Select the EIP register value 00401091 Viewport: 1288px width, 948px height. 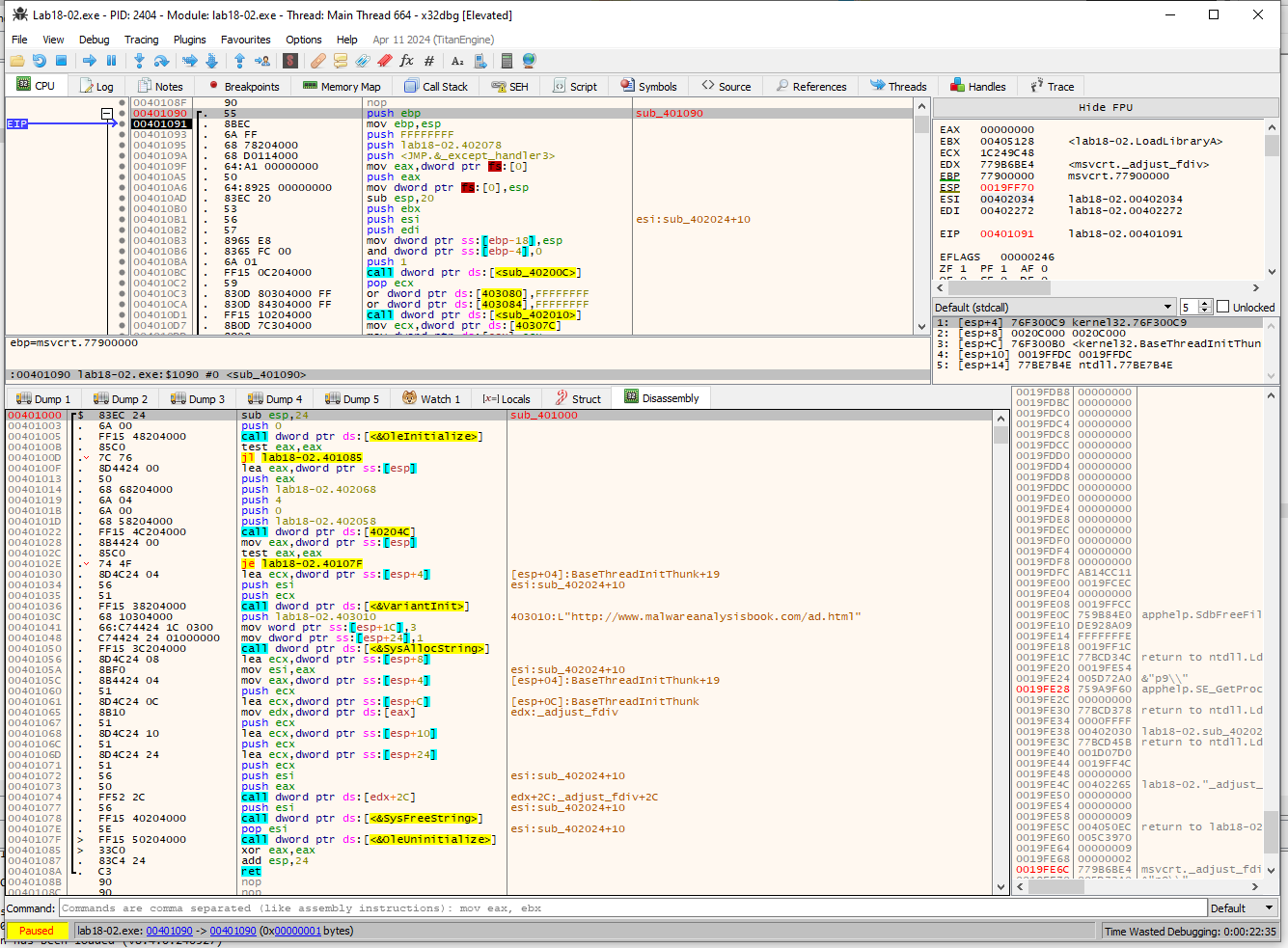pos(1006,233)
